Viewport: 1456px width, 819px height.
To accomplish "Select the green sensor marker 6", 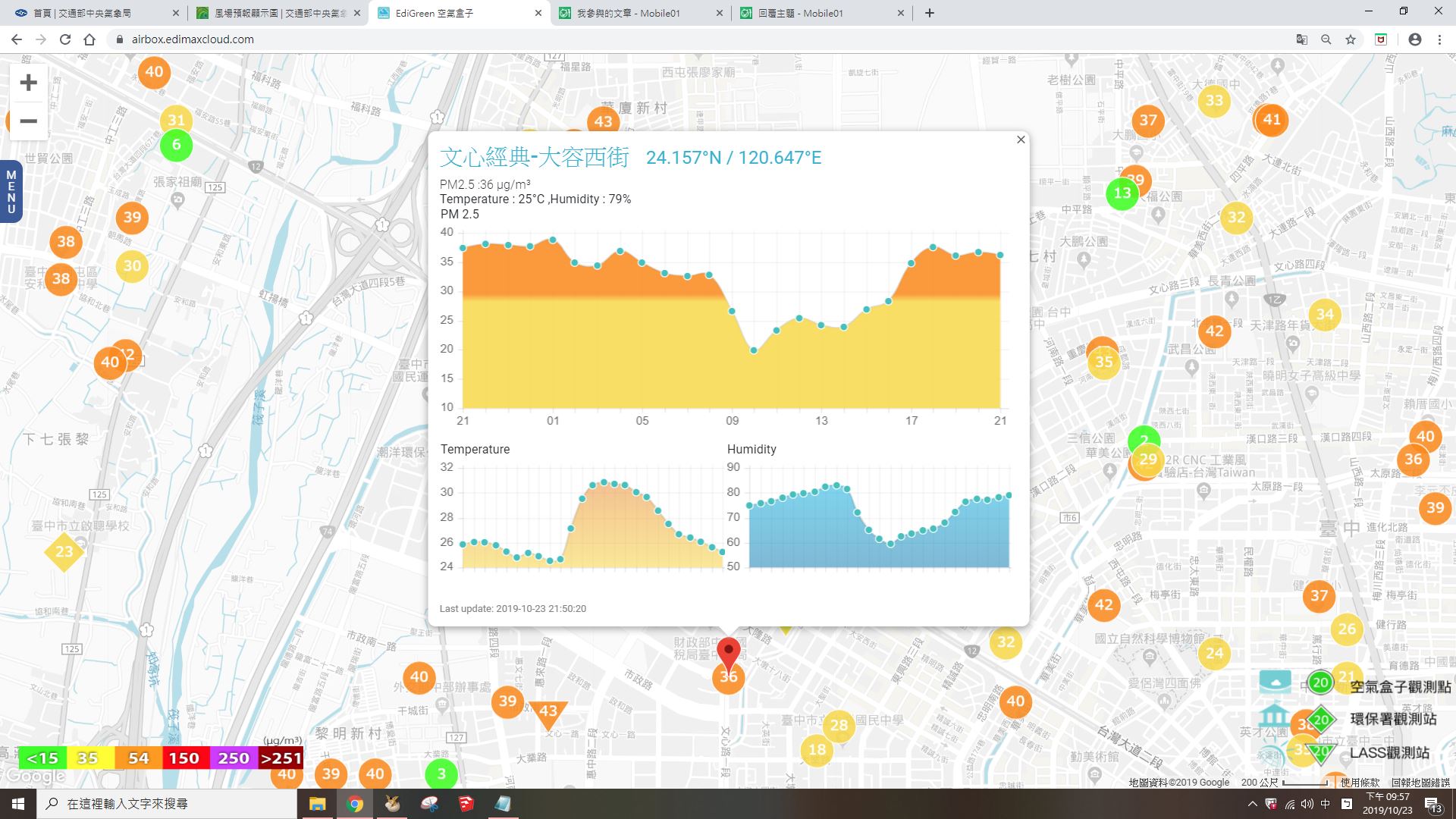I will pos(176,145).
